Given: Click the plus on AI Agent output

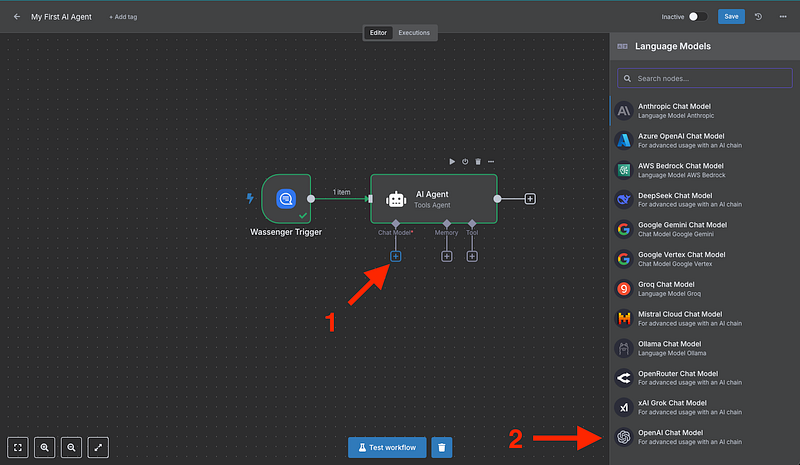Looking at the screenshot, I should coord(530,198).
